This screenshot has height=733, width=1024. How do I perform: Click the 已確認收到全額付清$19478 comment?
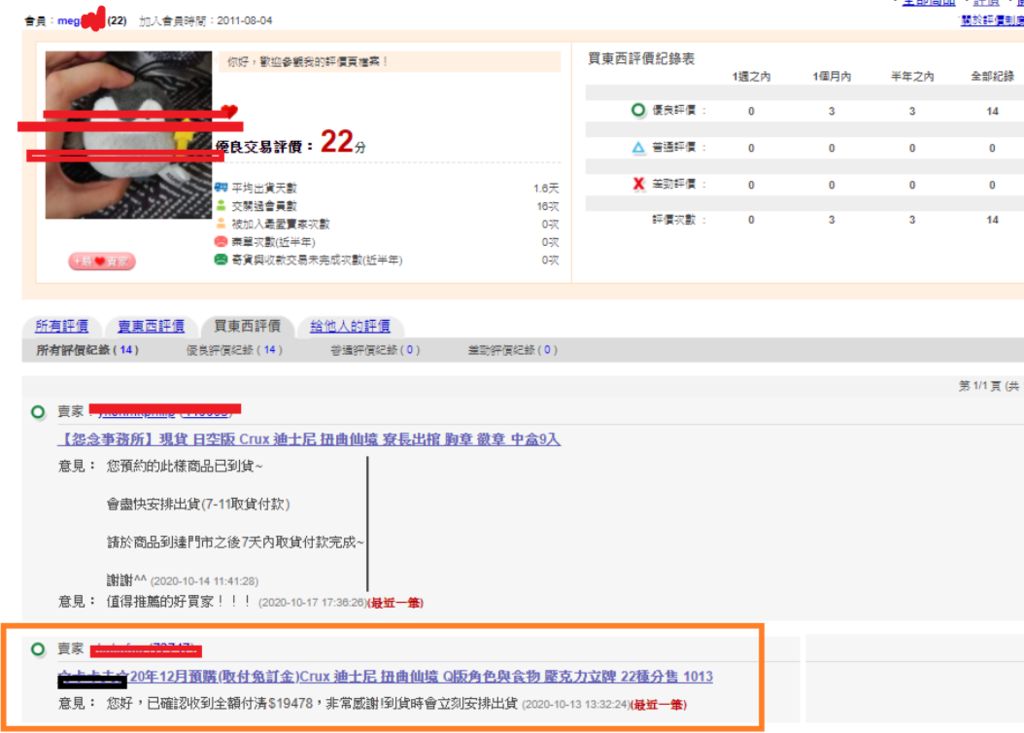312,704
